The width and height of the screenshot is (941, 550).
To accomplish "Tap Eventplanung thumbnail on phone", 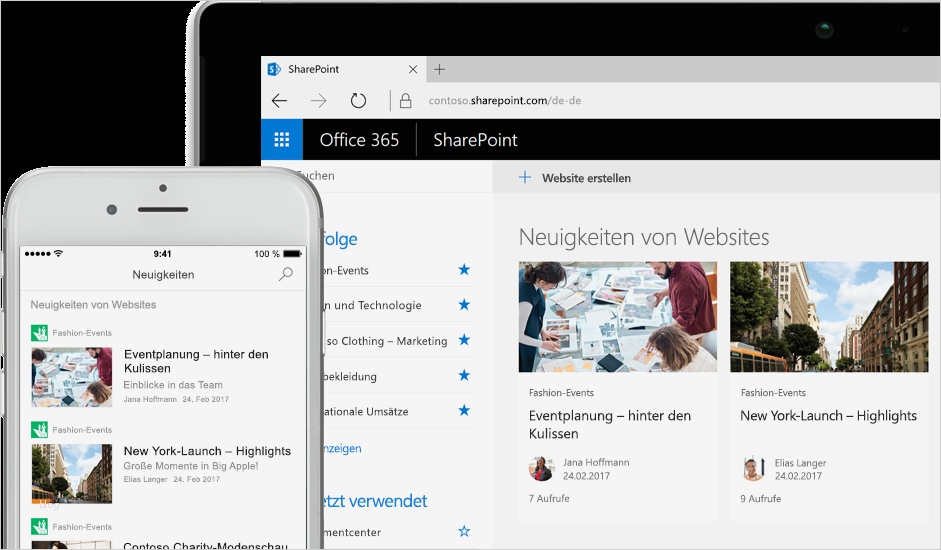I will (x=72, y=377).
